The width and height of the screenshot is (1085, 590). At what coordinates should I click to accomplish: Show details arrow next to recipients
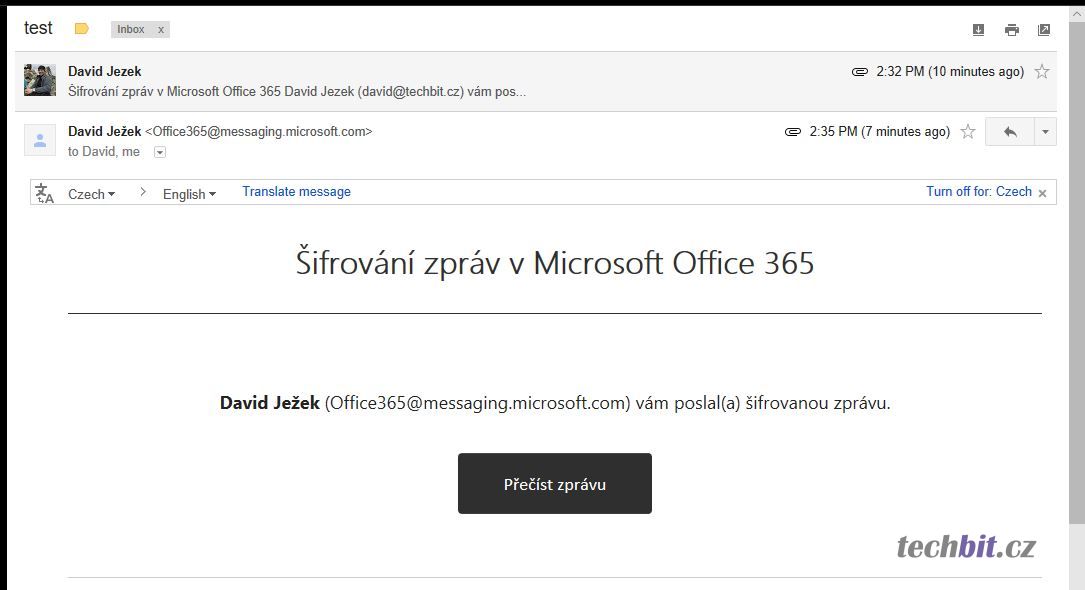click(160, 152)
